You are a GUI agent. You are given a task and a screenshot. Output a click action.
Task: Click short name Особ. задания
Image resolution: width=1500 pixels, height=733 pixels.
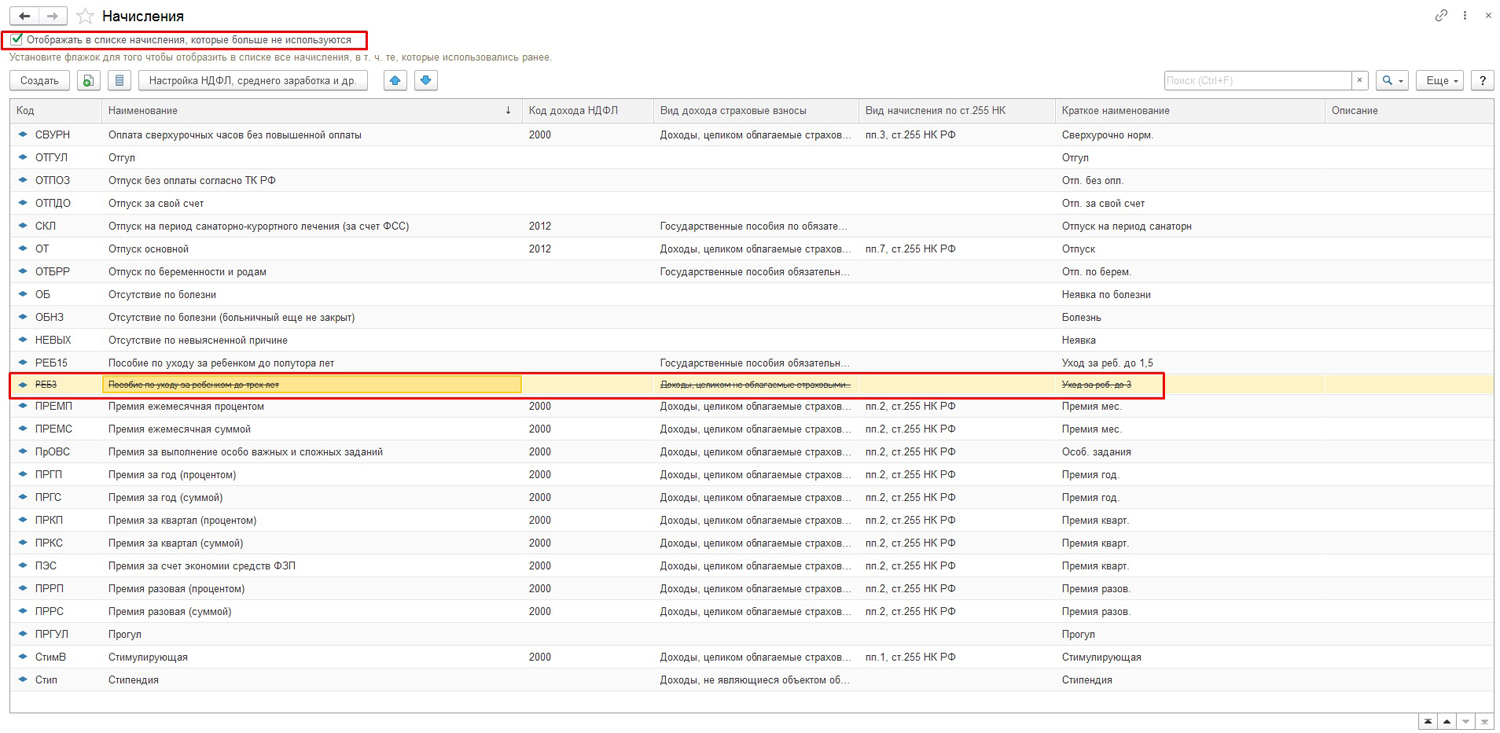point(1096,452)
